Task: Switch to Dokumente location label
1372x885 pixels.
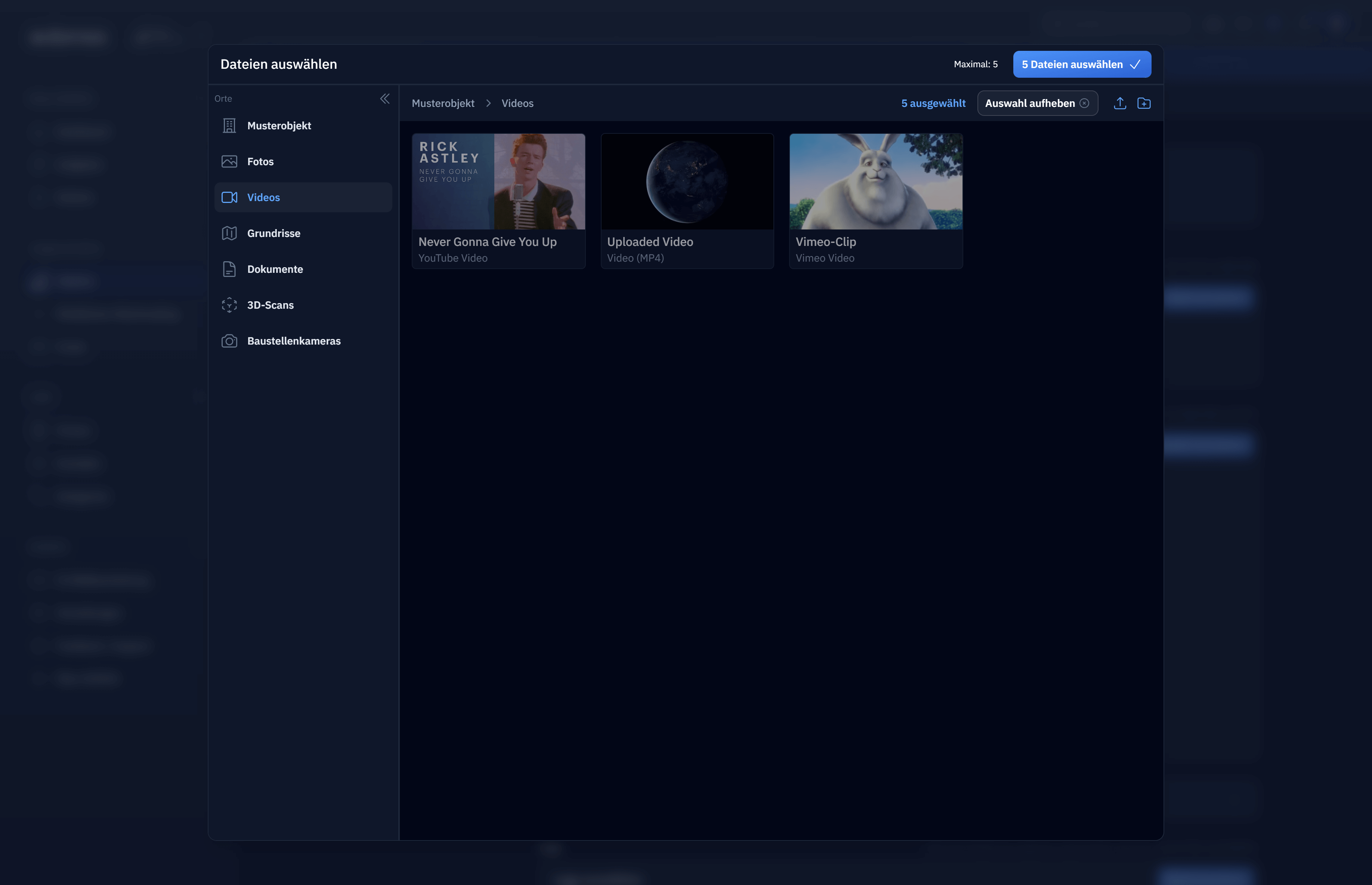Action: (275, 269)
